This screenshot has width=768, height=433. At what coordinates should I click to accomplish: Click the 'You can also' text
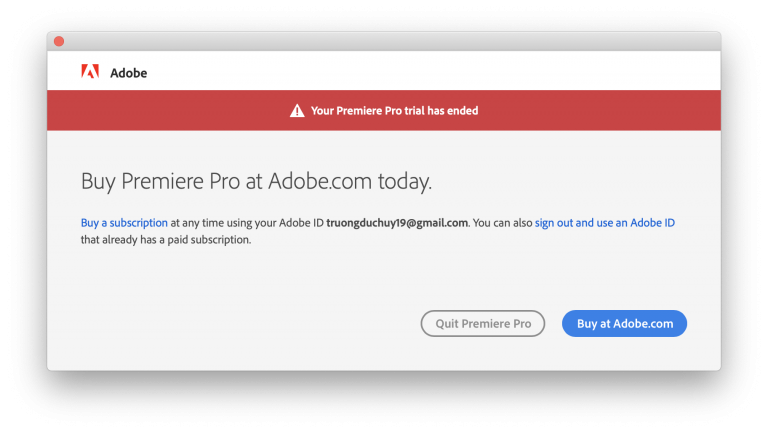click(x=503, y=223)
